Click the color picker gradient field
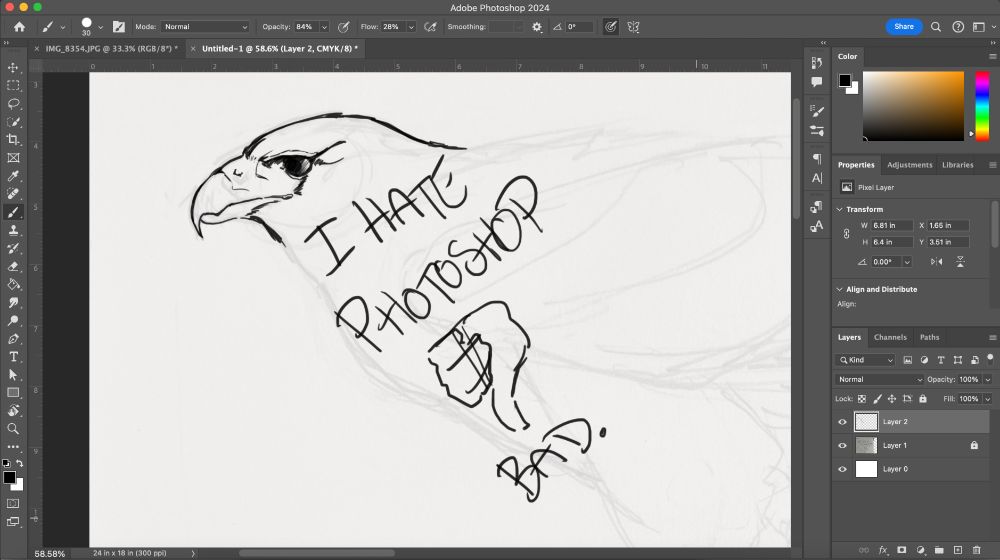Image resolution: width=1000 pixels, height=560 pixels. pyautogui.click(x=913, y=105)
